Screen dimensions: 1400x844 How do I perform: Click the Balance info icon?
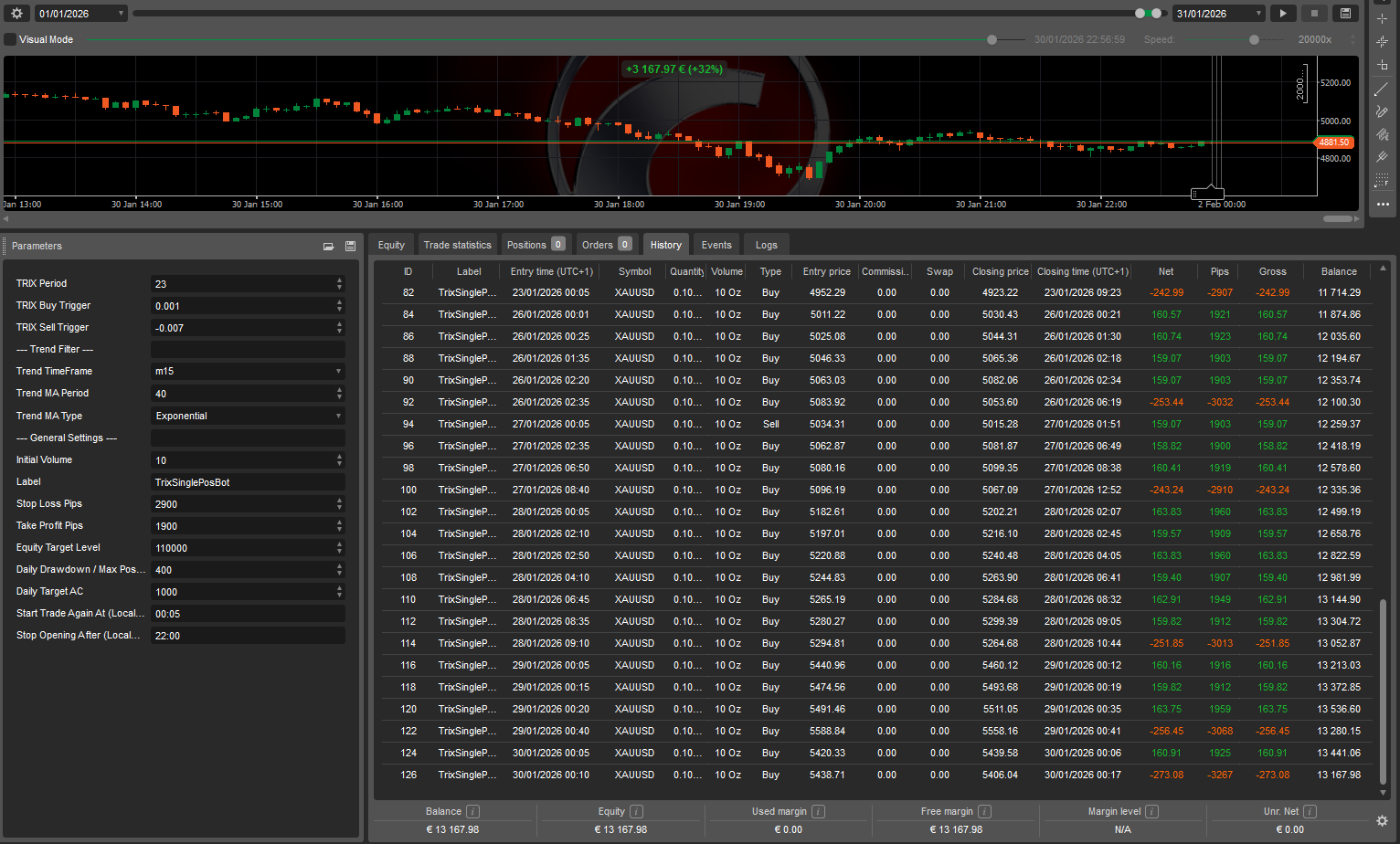pos(472,811)
